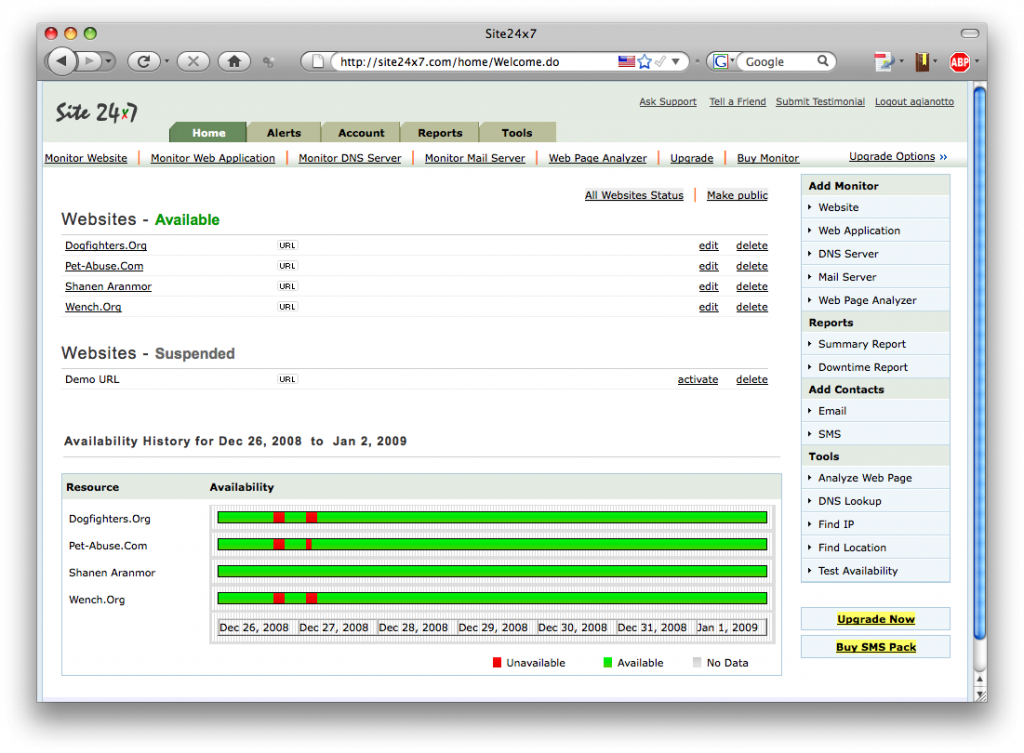Click the notepad pencil toolbar icon
1024x753 pixels.
884,61
